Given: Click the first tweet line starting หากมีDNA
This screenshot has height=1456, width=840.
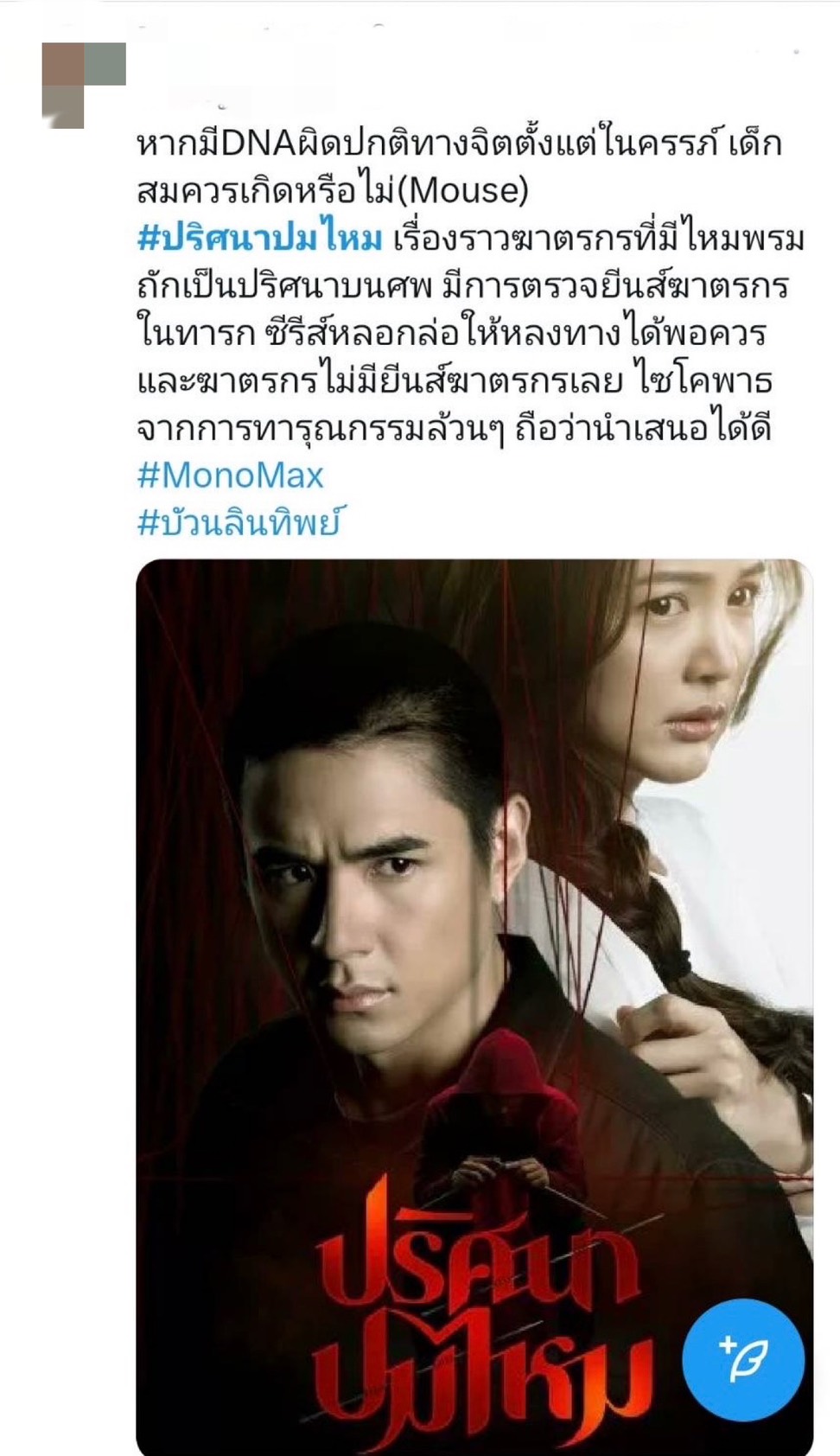Looking at the screenshot, I should [x=460, y=144].
